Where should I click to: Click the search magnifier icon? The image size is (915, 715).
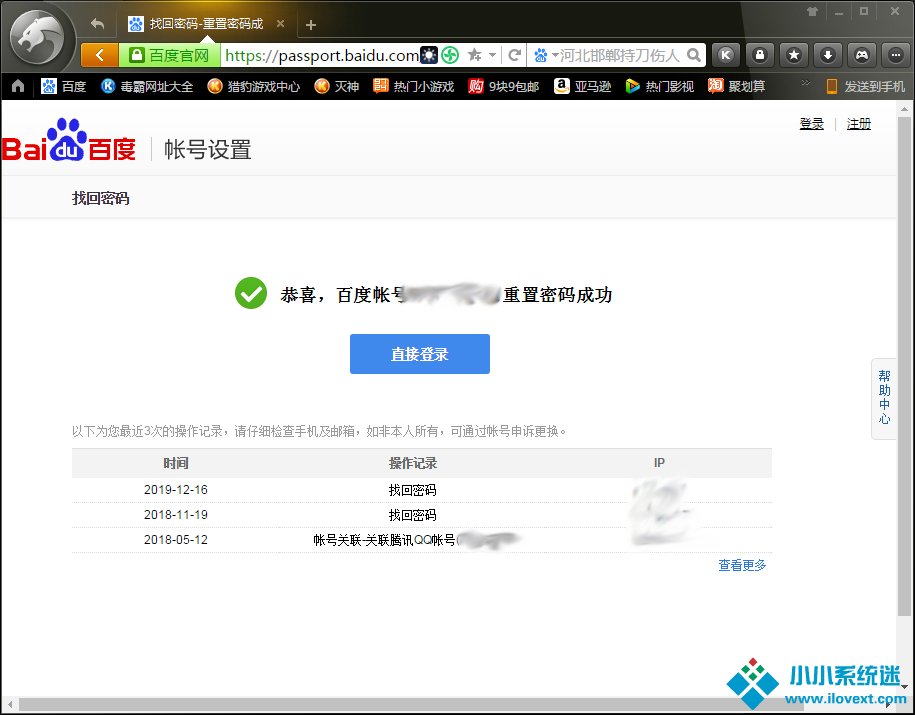[694, 55]
